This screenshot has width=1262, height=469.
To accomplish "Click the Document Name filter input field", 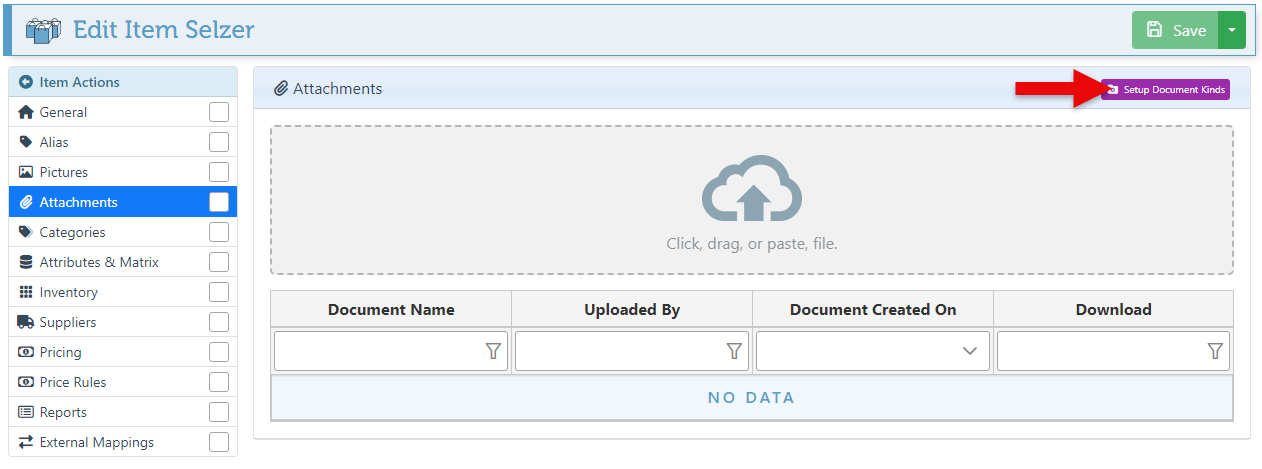I will [378, 351].
